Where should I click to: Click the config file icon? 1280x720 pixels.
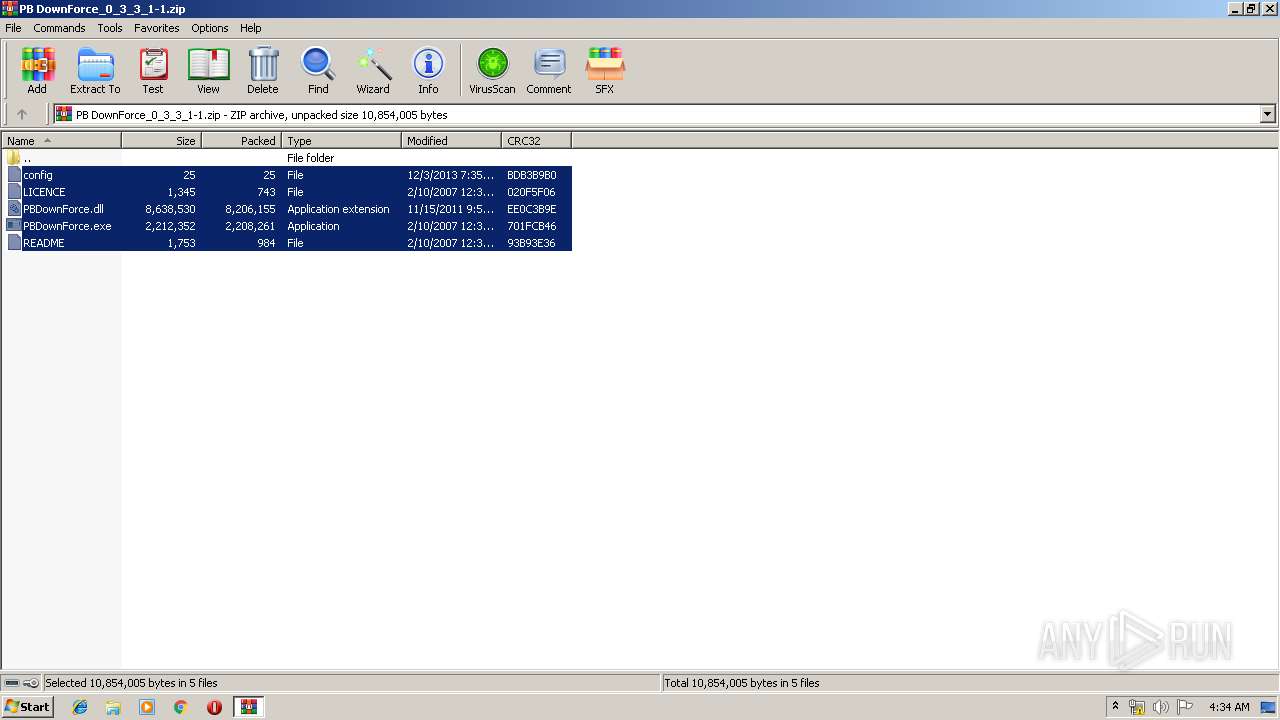(14, 175)
